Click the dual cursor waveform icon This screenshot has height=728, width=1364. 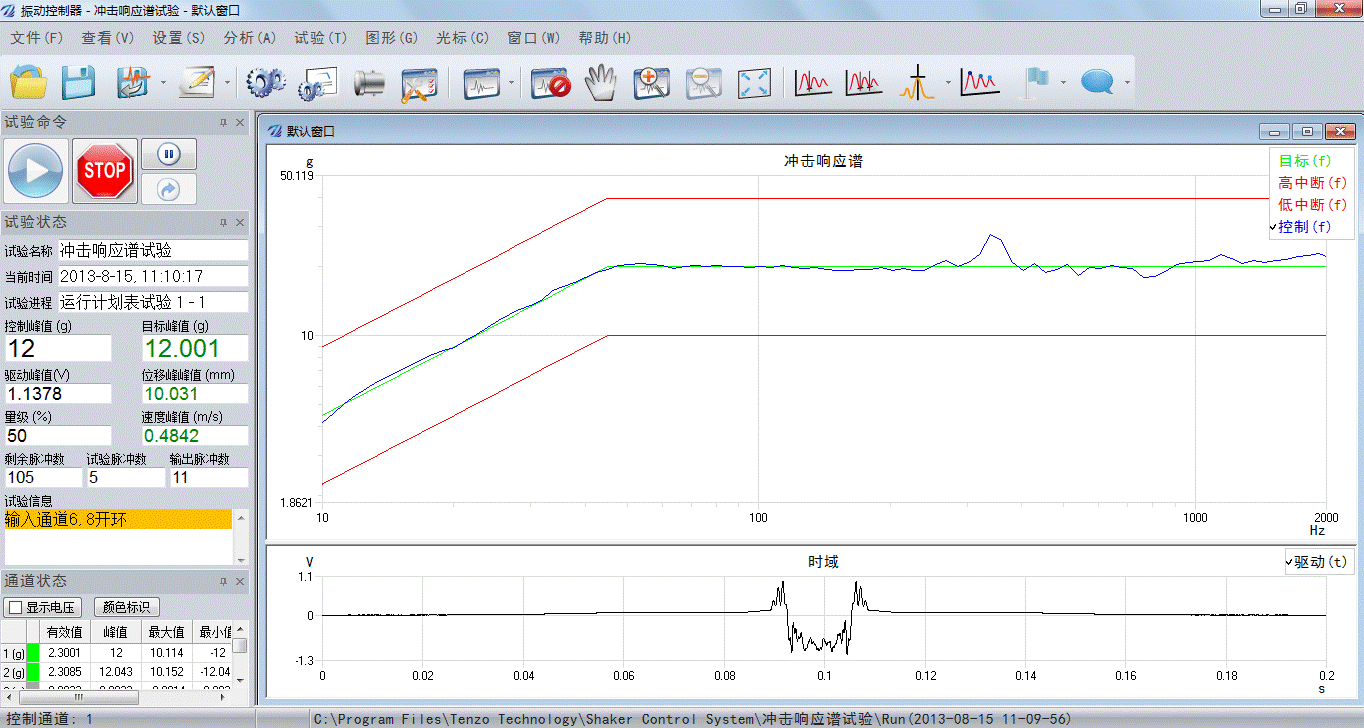pyautogui.click(x=864, y=83)
